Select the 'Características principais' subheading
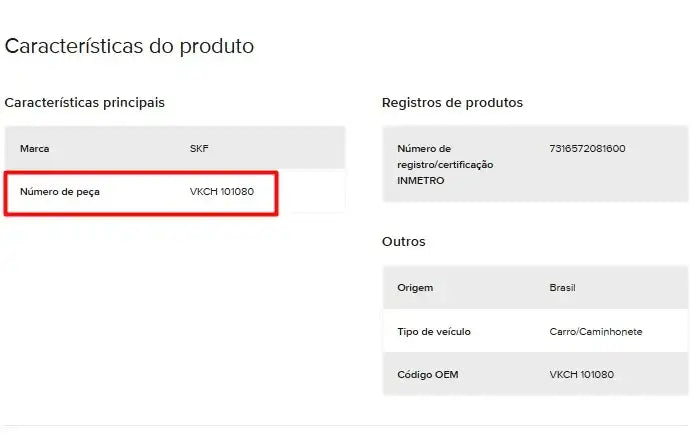This screenshot has width=693, height=447. point(85,103)
